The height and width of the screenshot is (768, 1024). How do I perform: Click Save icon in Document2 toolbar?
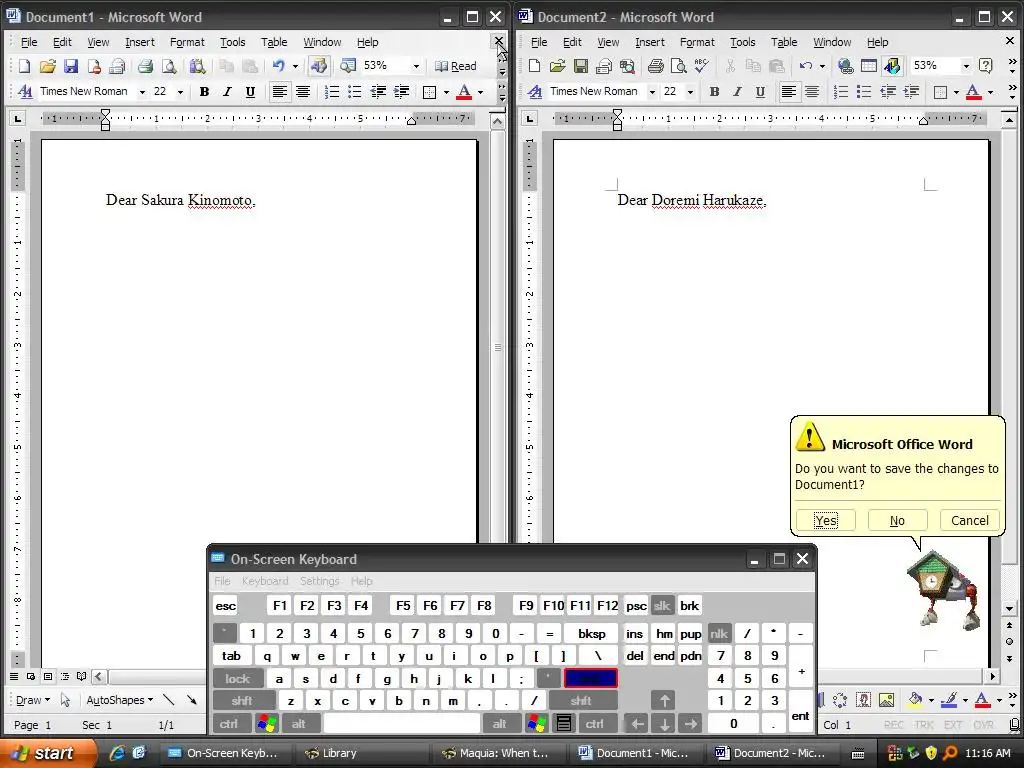tap(581, 66)
